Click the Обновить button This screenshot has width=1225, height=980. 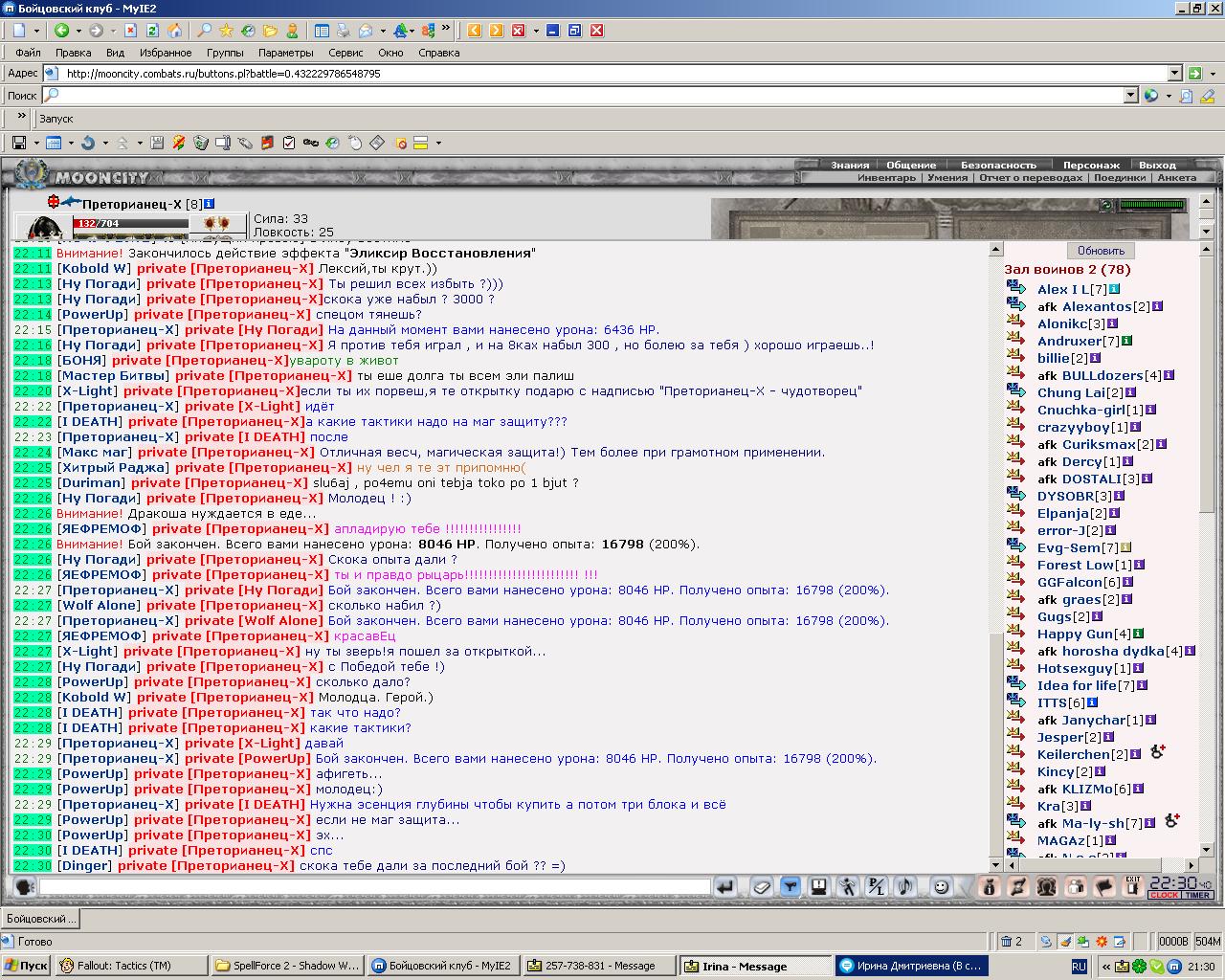point(1101,251)
